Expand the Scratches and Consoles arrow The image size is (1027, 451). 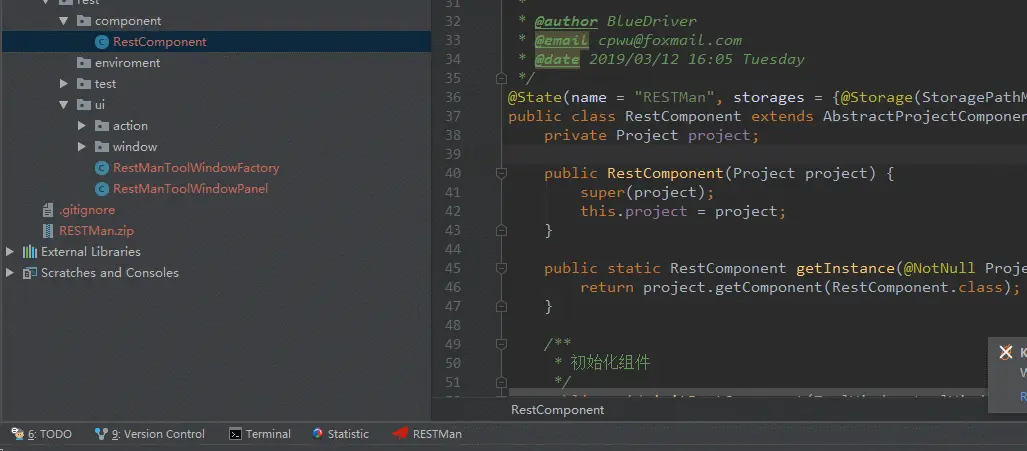tap(9, 273)
